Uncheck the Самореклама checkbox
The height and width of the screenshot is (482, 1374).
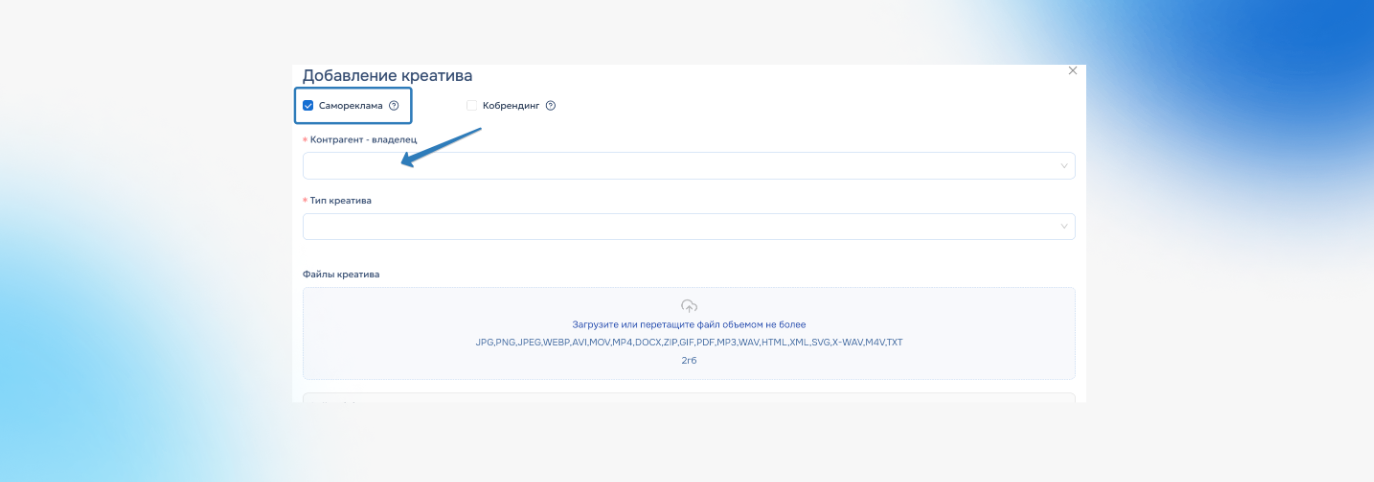[308, 105]
